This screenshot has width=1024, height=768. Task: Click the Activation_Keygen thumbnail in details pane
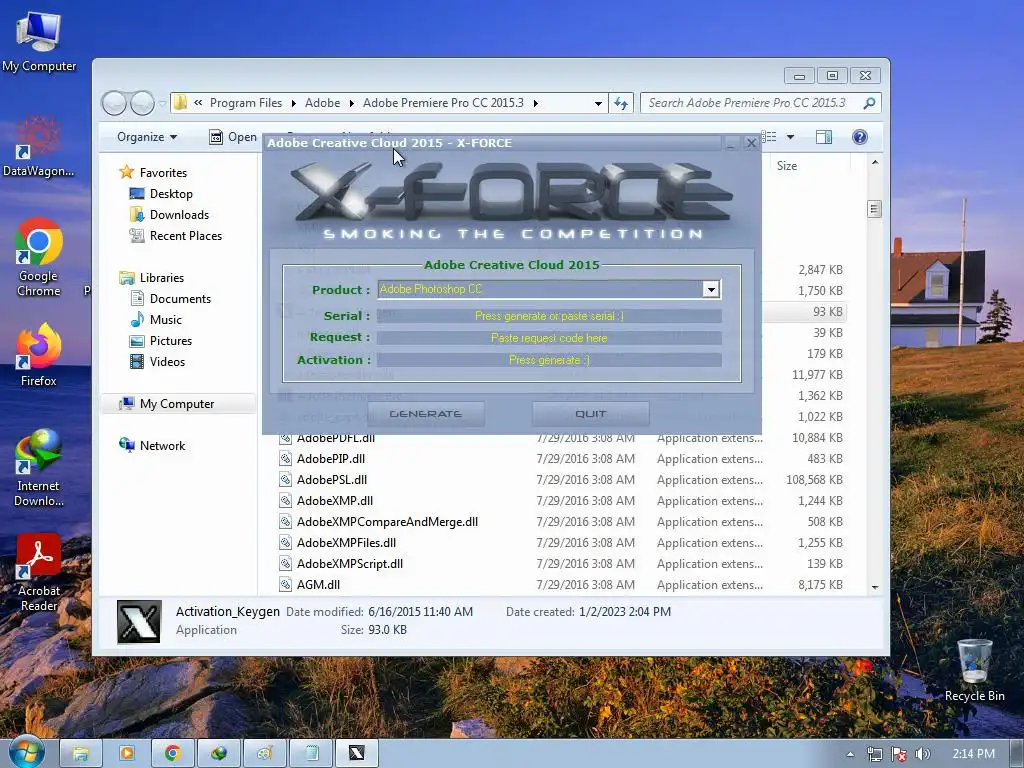138,622
